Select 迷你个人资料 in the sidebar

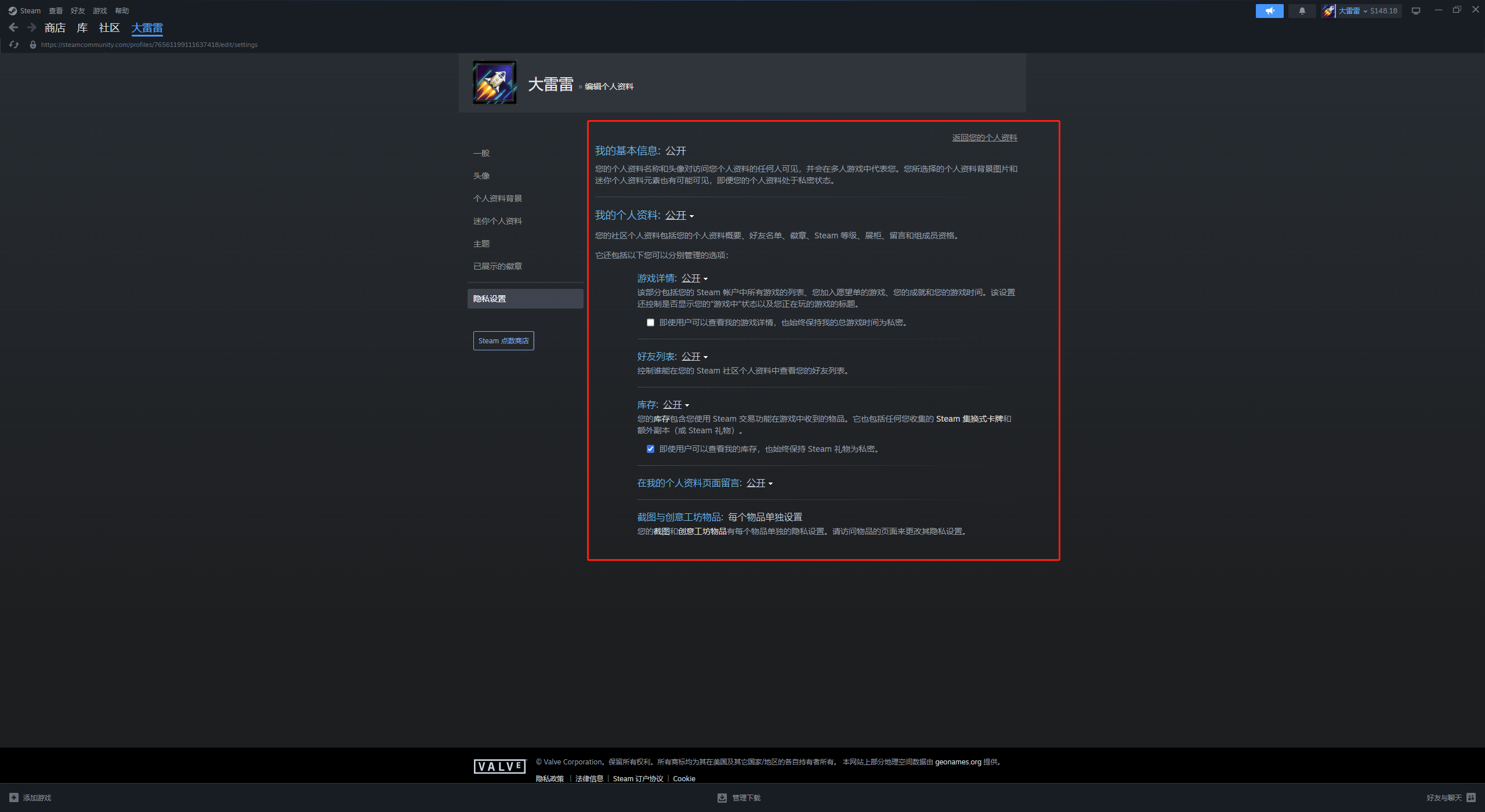pos(498,221)
